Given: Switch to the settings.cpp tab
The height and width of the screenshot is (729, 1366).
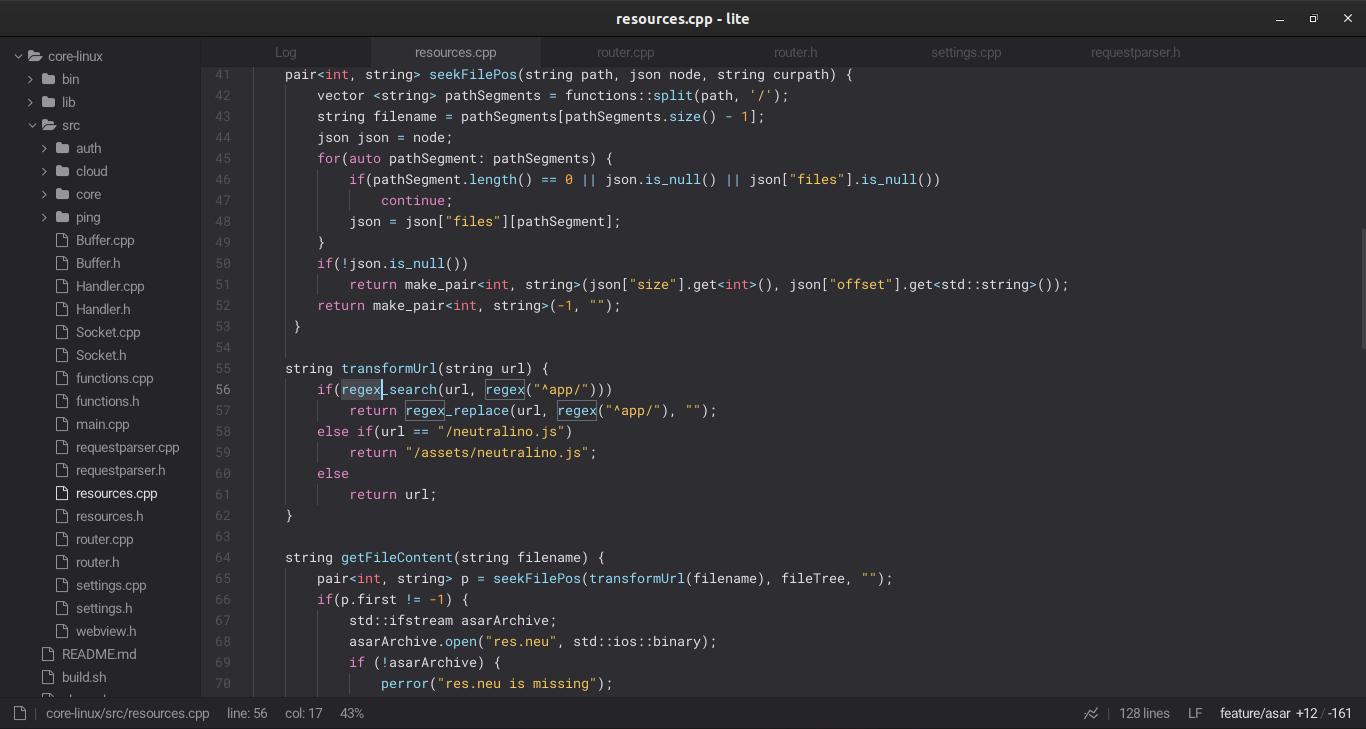Looking at the screenshot, I should [966, 52].
